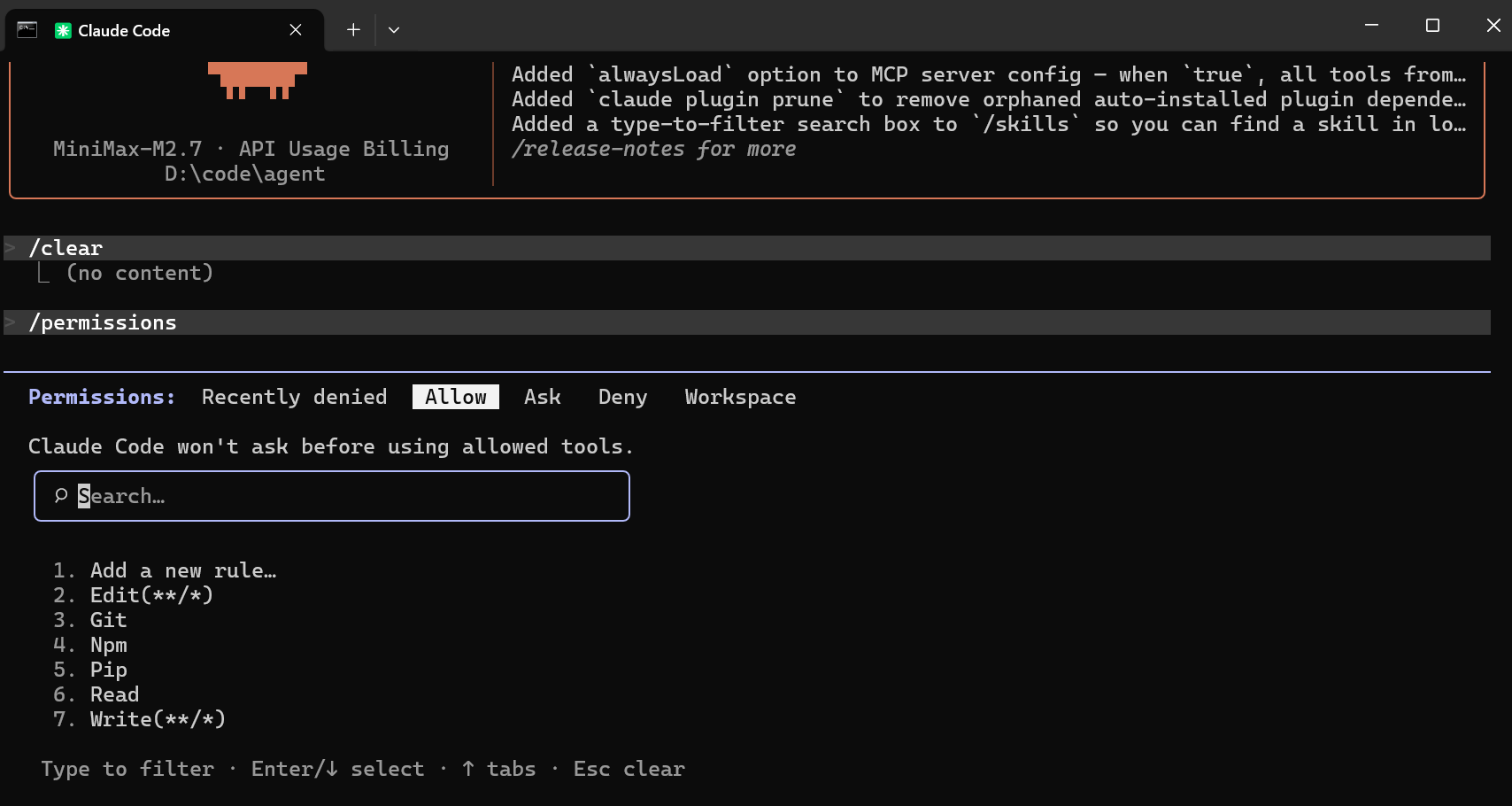The height and width of the screenshot is (806, 1512).
Task: Click 'Claude Code won't ask' description text
Action: pyautogui.click(x=331, y=446)
